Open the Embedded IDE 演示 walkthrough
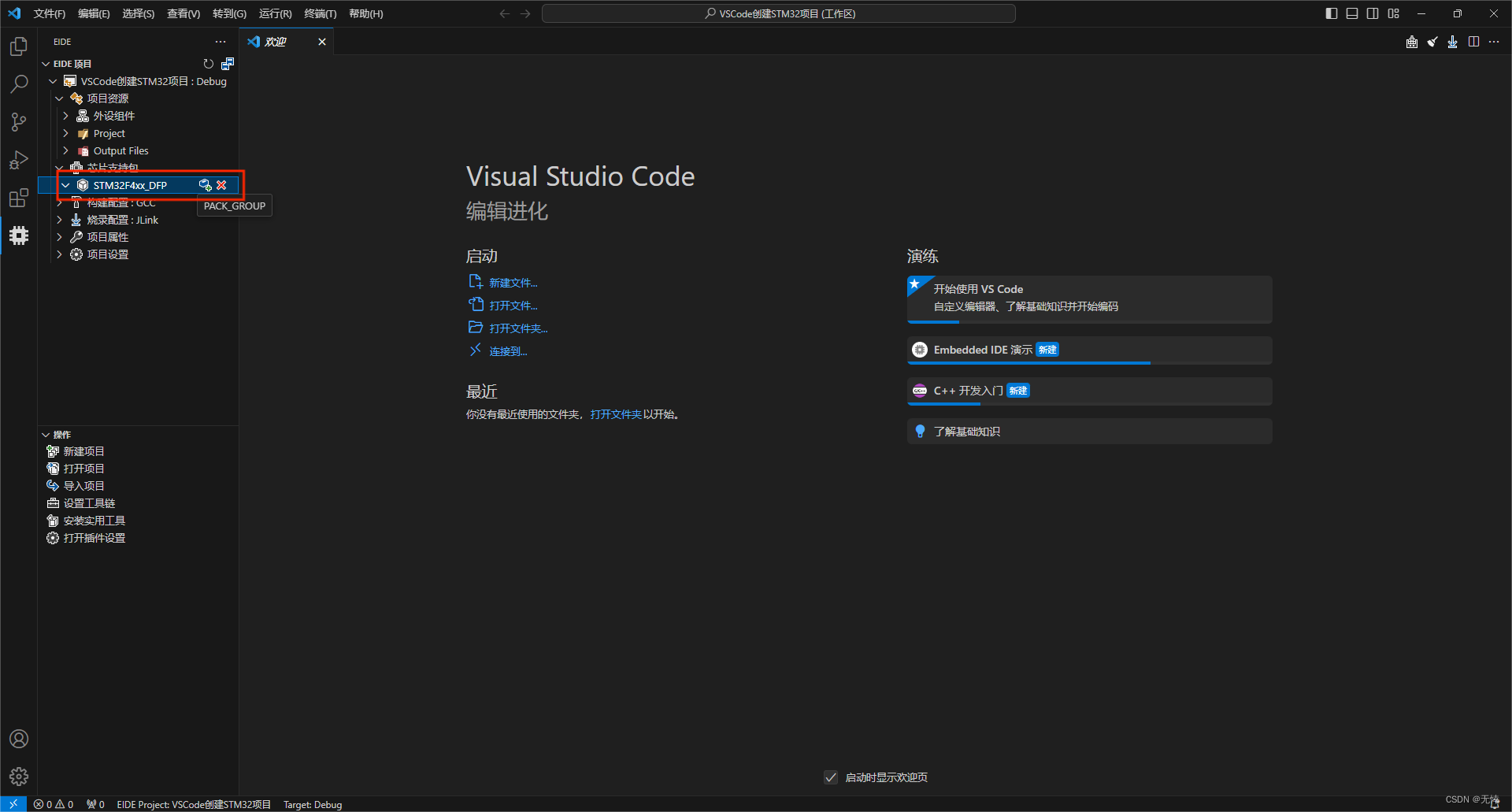Screen dimensions: 1512x812 point(1089,350)
